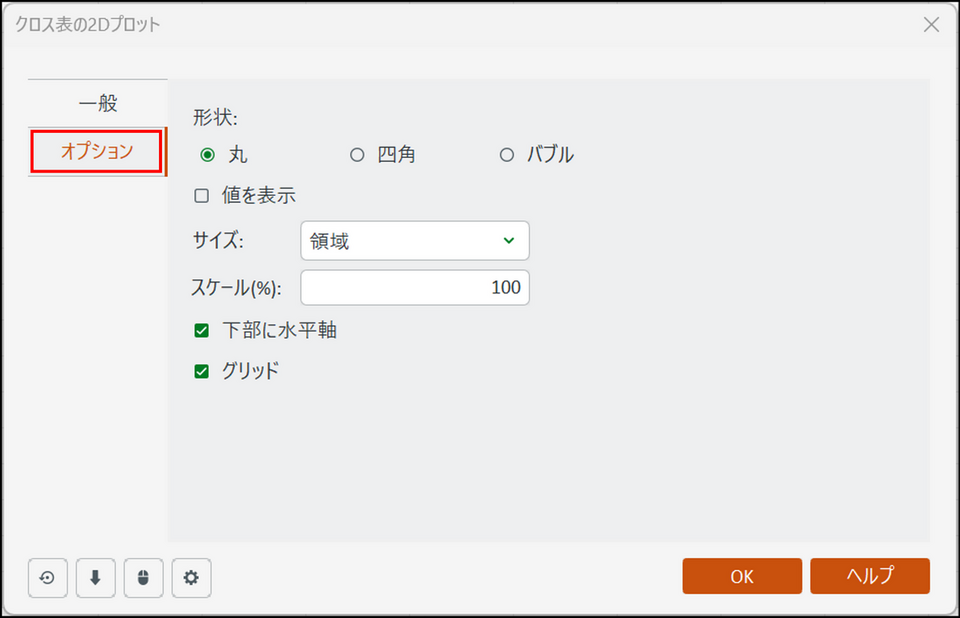Click the mouse icon button
Viewport: 960px width, 618px height.
coord(143,577)
